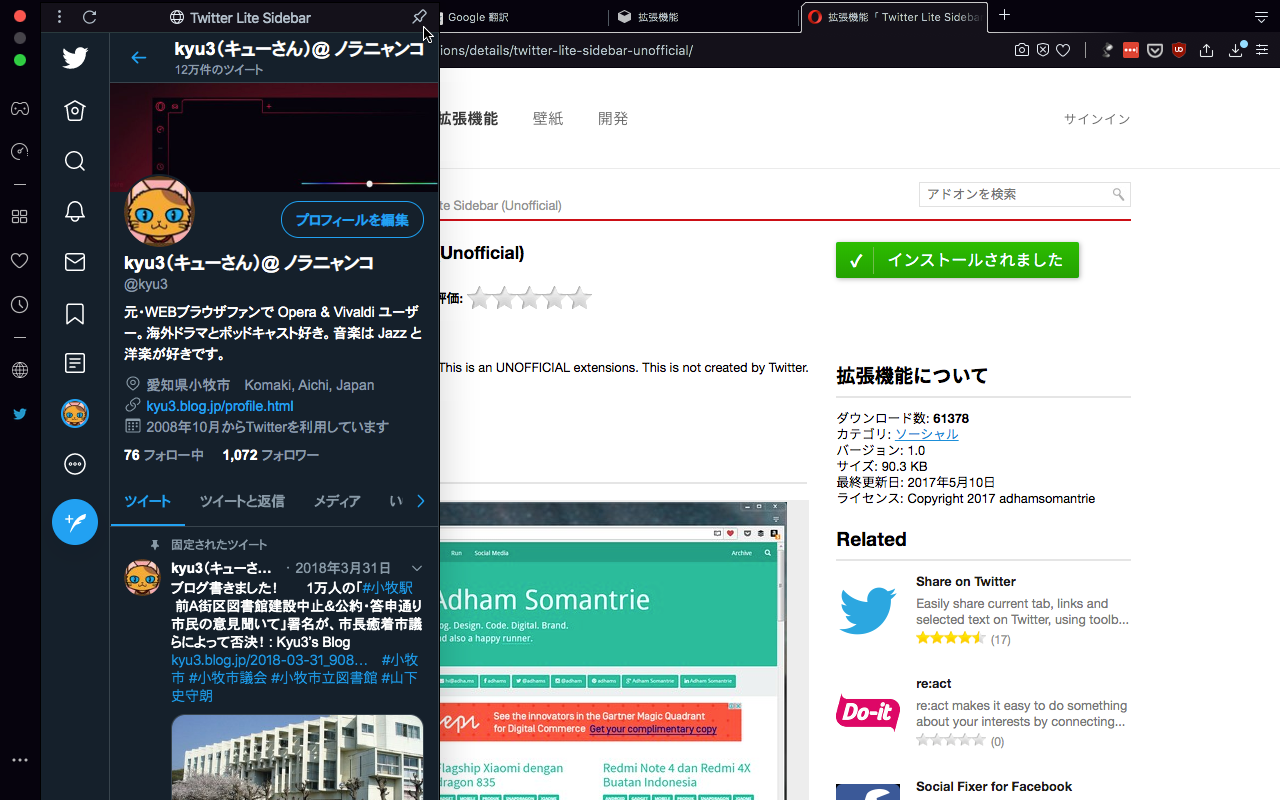The height and width of the screenshot is (800, 1280).
Task: Open Twitter 'More' circle-dots menu
Action: (x=75, y=464)
